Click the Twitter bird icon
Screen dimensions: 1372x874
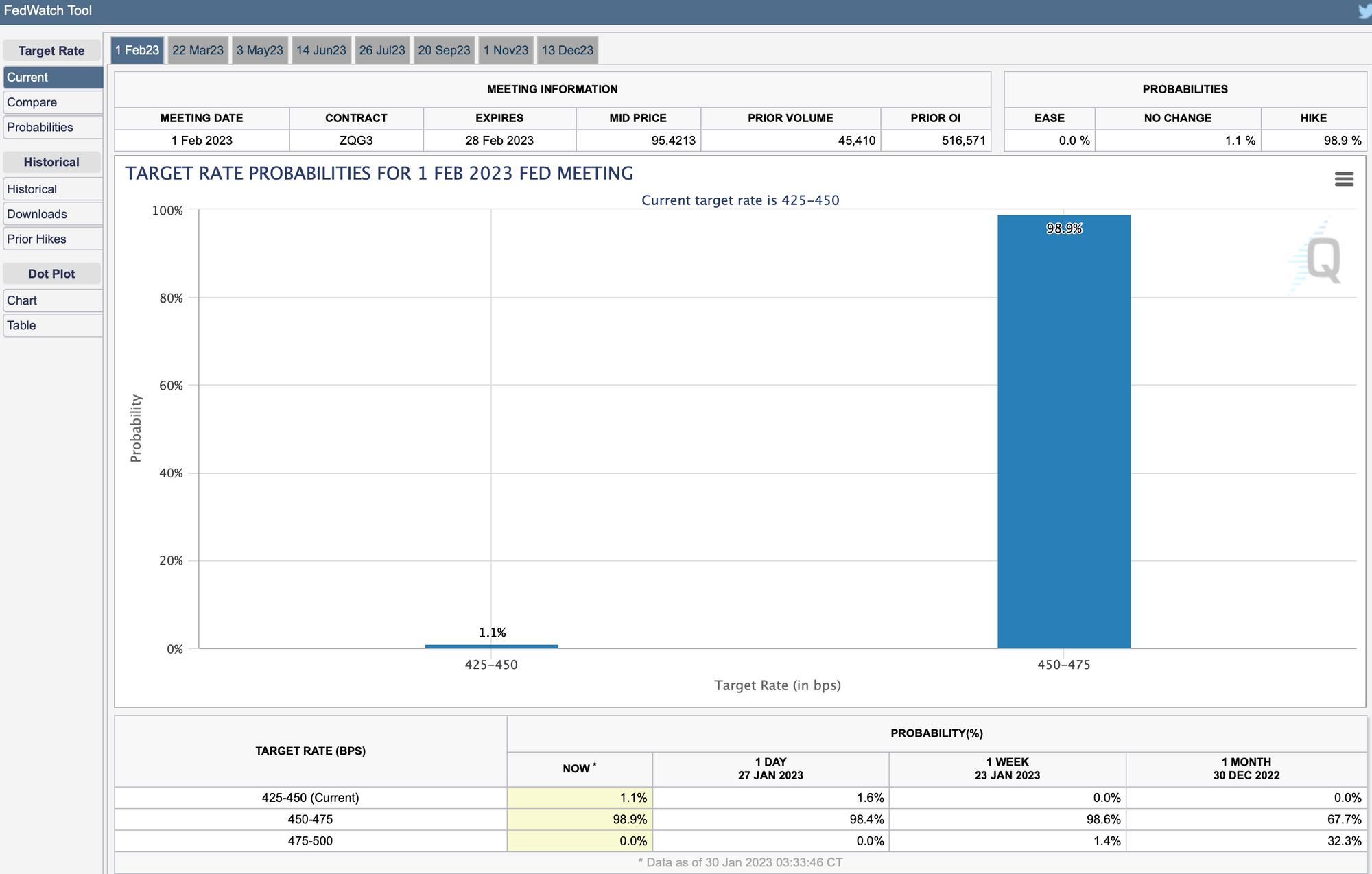(x=1364, y=11)
